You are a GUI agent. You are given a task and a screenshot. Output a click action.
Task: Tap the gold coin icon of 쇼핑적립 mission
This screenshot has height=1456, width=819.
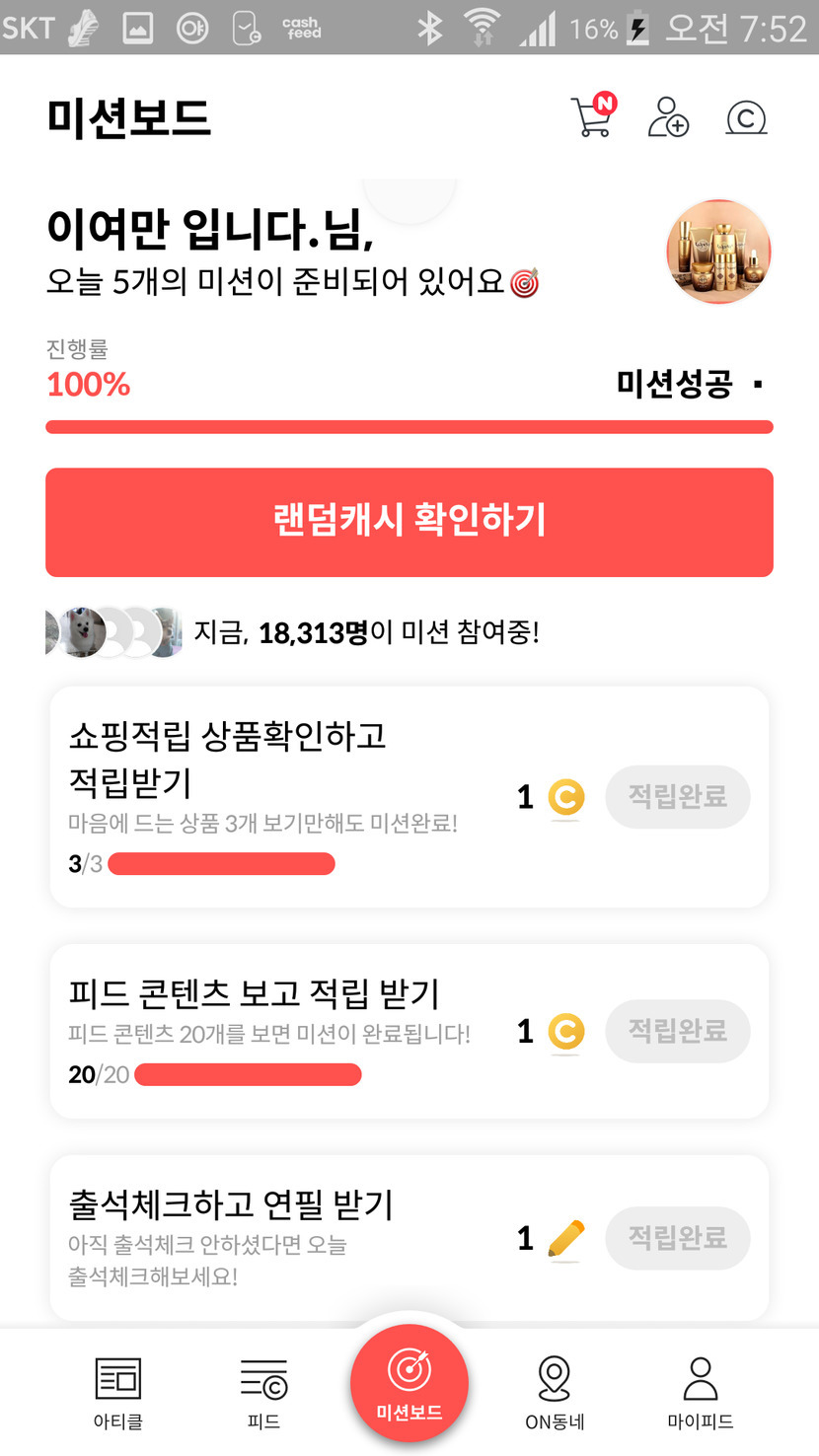(x=565, y=797)
